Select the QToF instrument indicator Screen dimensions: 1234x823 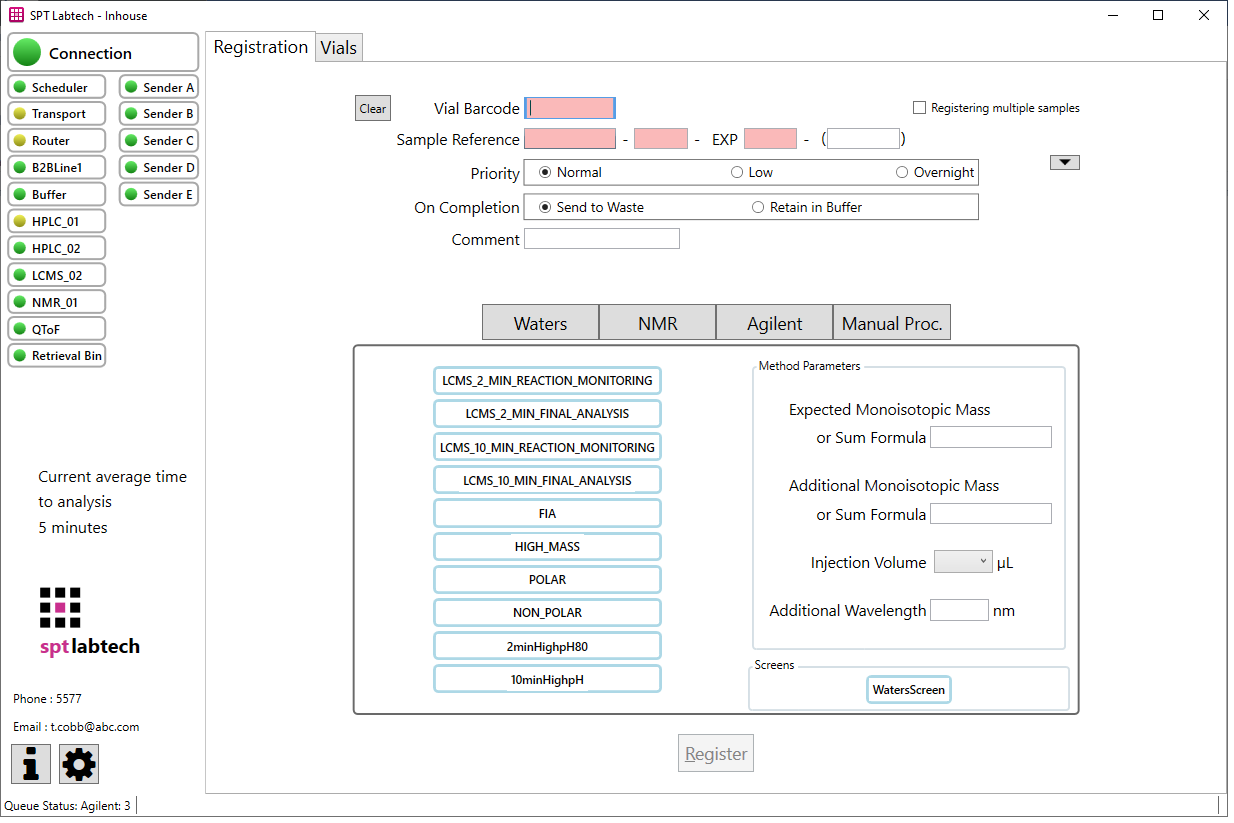pos(56,328)
